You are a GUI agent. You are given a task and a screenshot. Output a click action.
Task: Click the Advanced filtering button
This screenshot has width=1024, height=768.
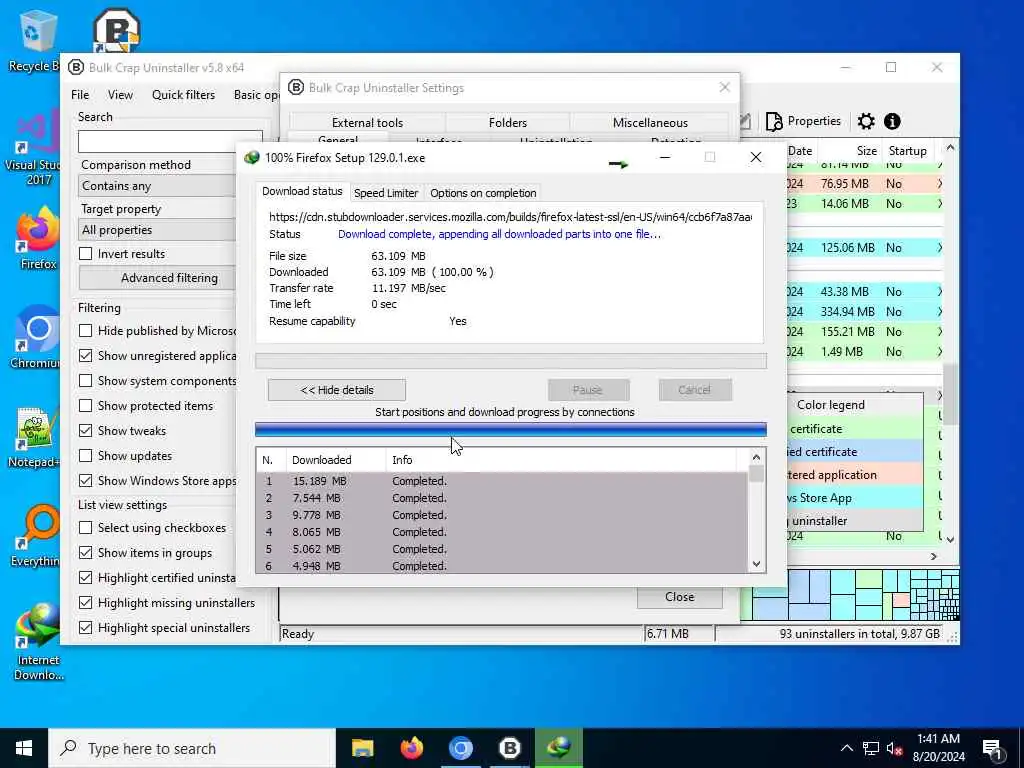click(157, 278)
